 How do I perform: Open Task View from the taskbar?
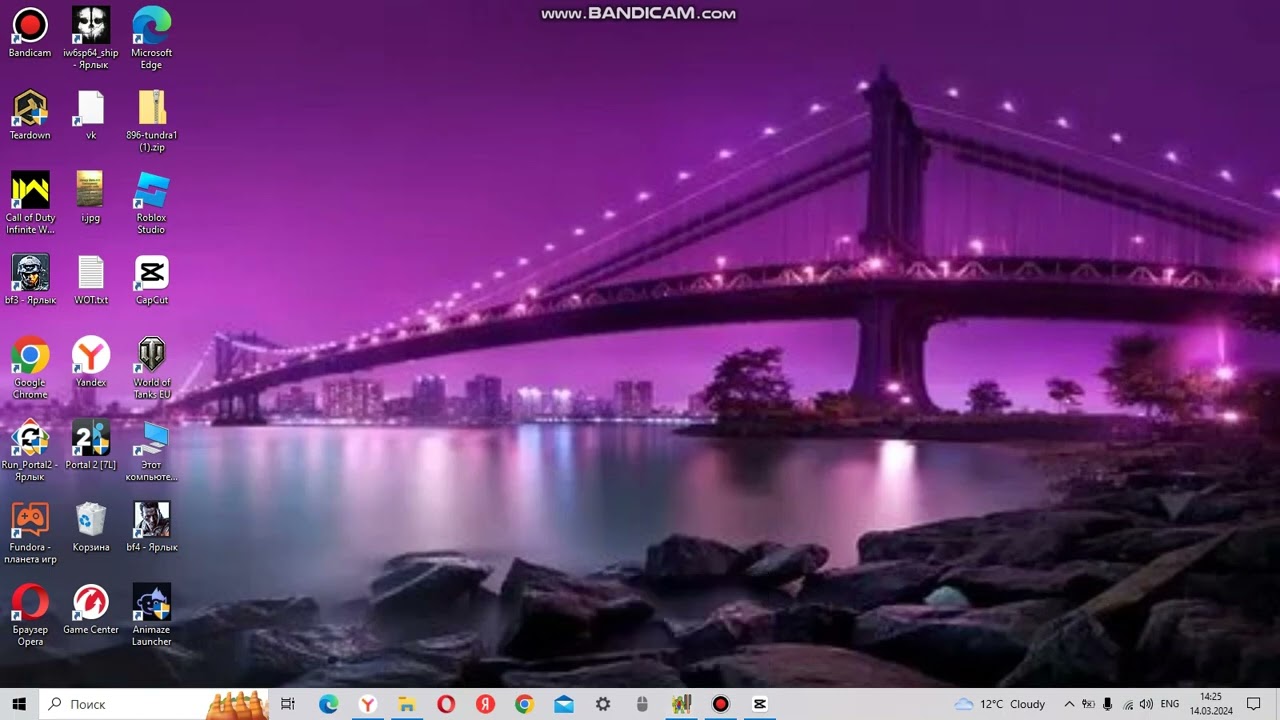[x=288, y=704]
